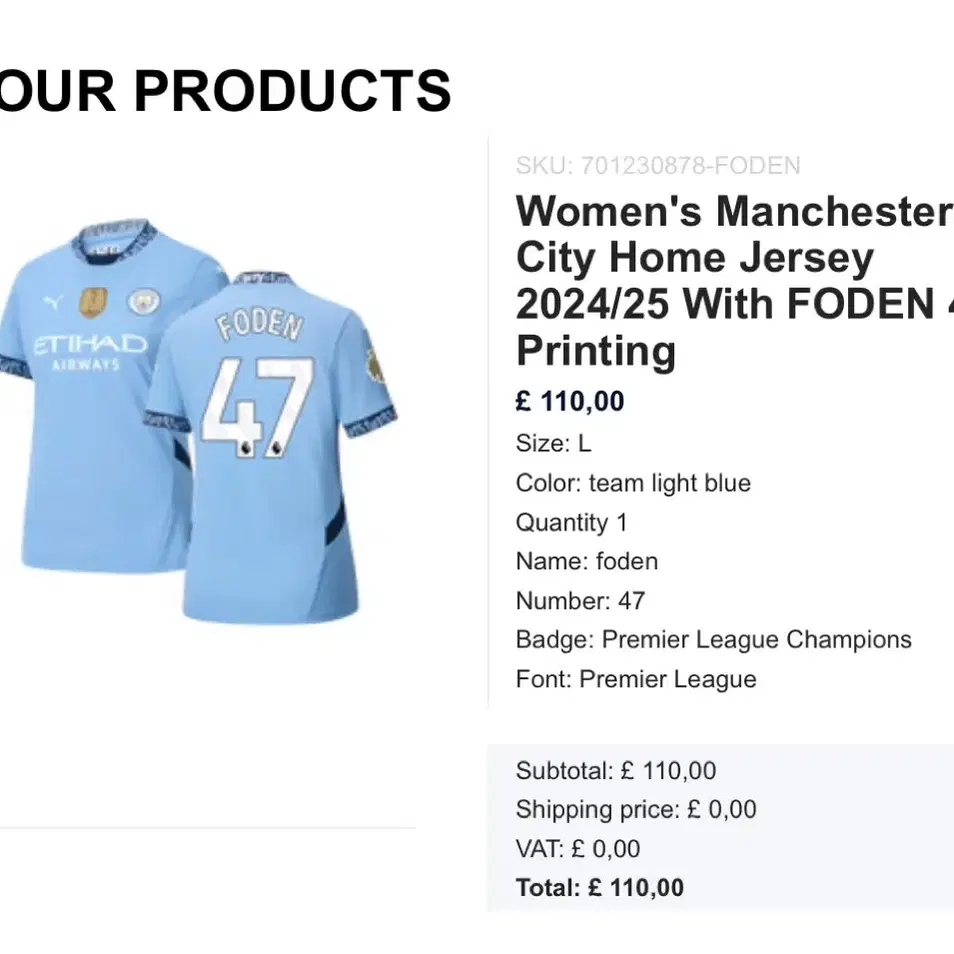Click the Subtotal: £ 110,00 row
The height and width of the screenshot is (954, 954).
tap(616, 771)
